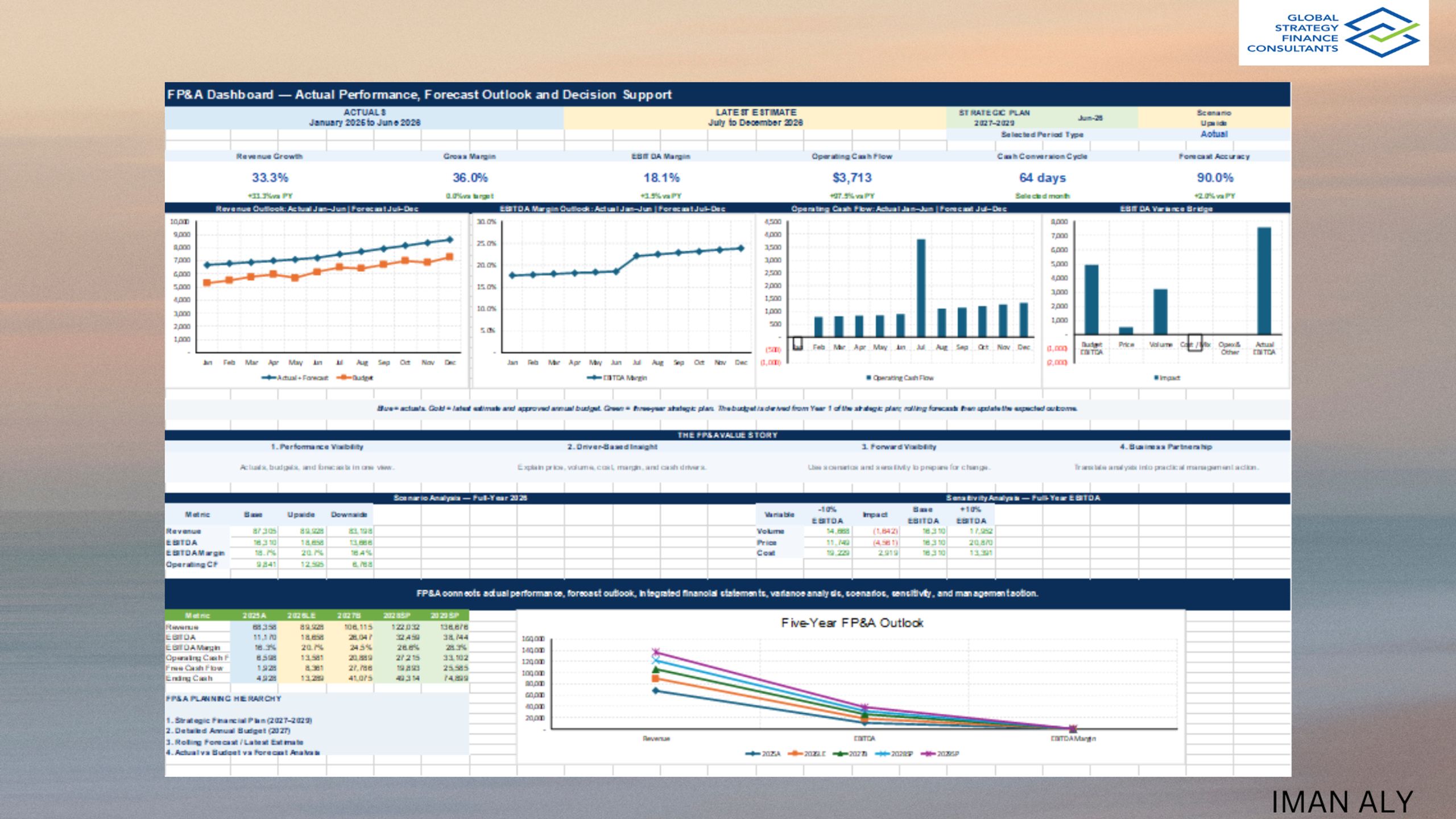Click the Forecast Accuracy value 90.0%
Screen dimensions: 1456x819
click(1215, 177)
